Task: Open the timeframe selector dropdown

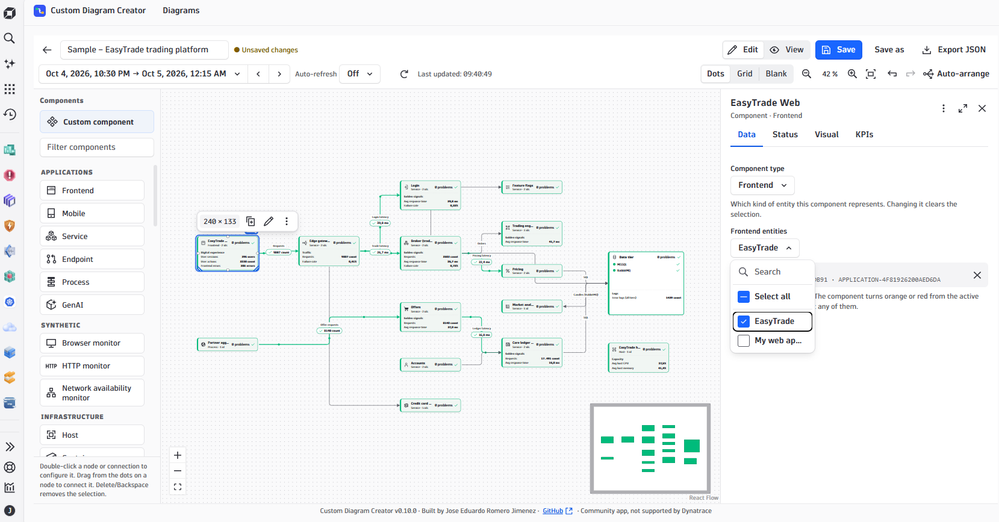Action: pyautogui.click(x=143, y=74)
